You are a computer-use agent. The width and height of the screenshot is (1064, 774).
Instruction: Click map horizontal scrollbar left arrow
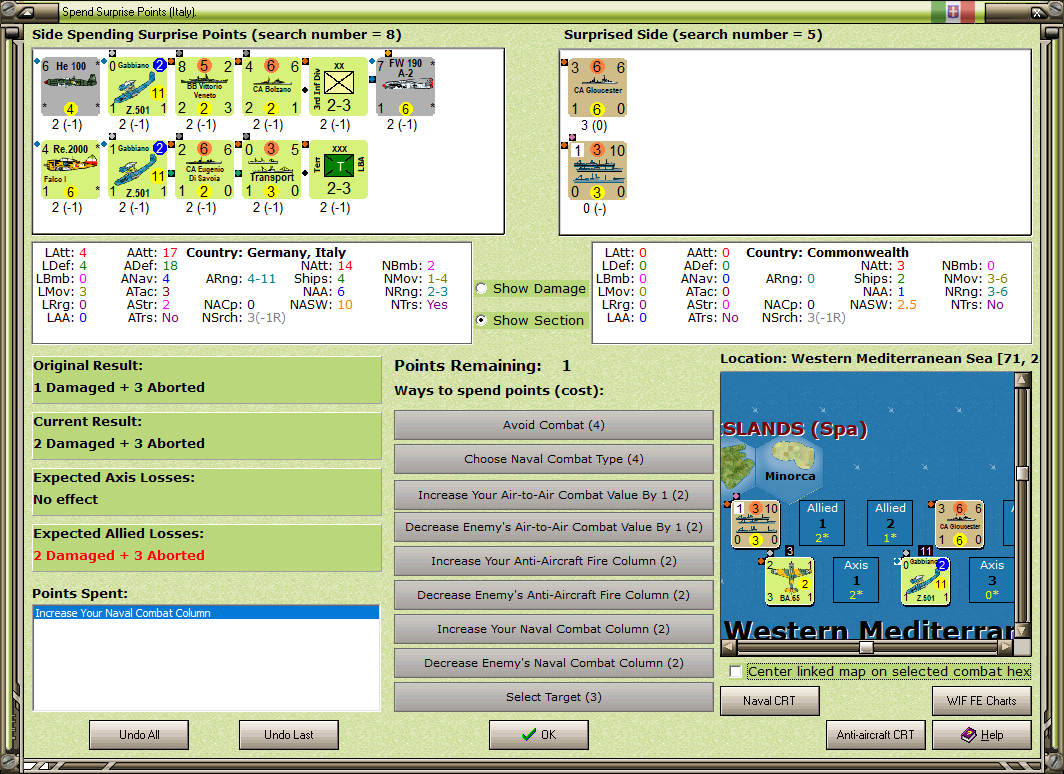pos(729,647)
